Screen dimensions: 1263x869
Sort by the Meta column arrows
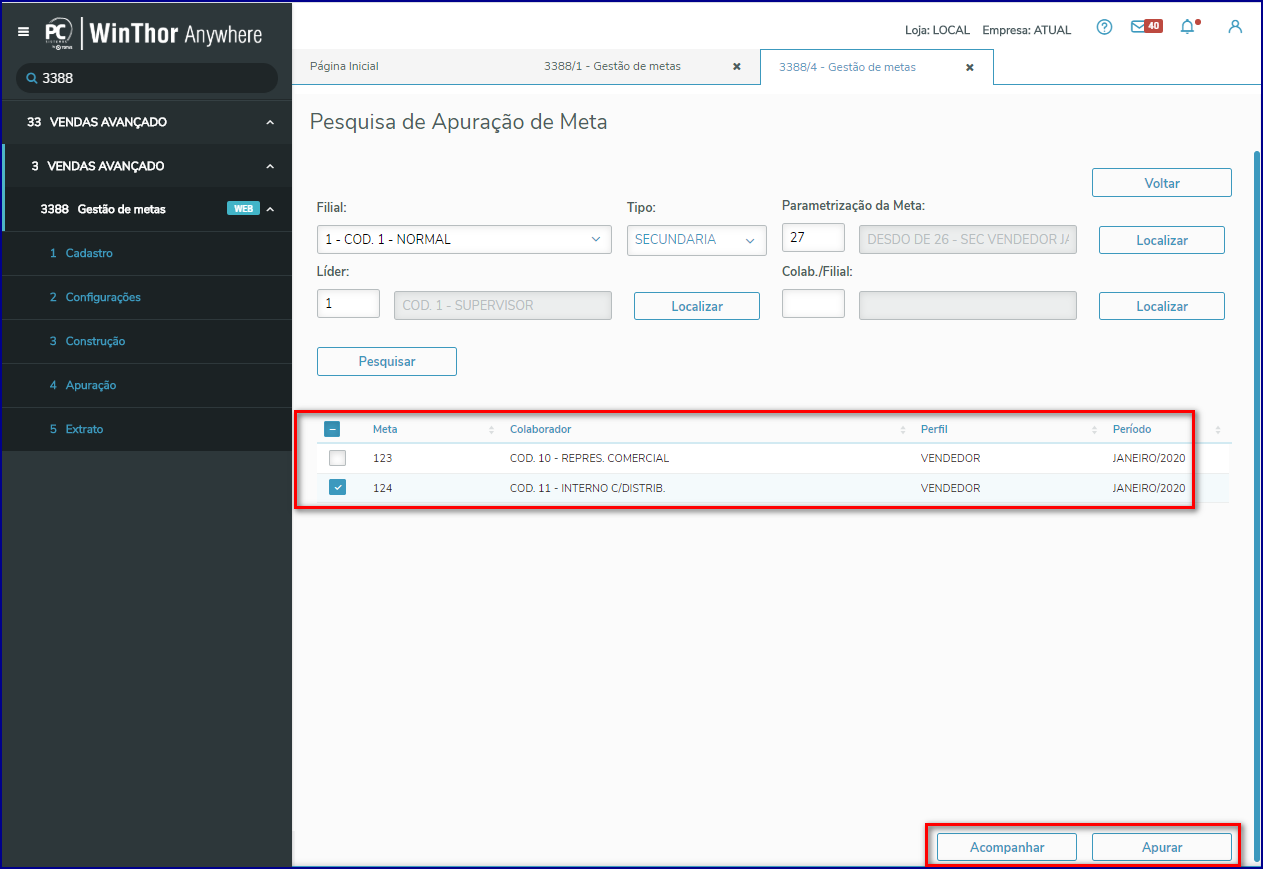coord(491,429)
